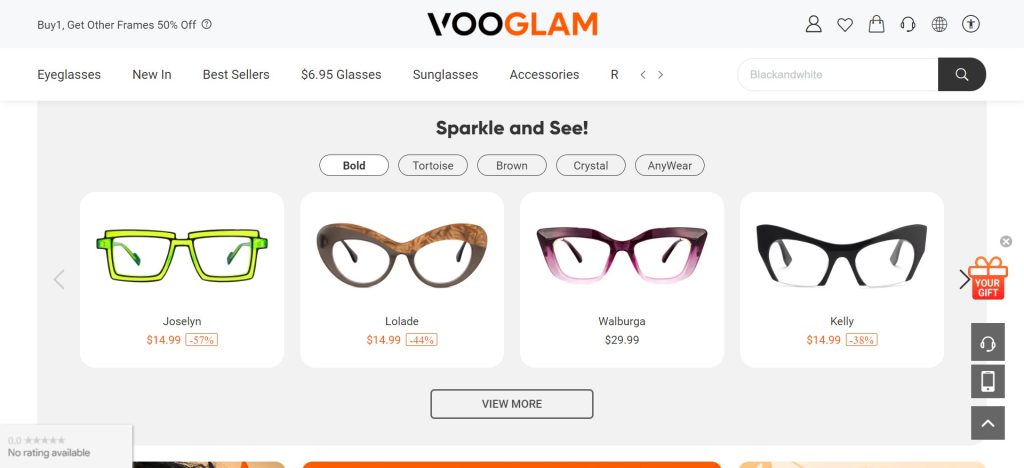Open the Best Sellers menu item
This screenshot has height=468, width=1024.
click(x=236, y=74)
